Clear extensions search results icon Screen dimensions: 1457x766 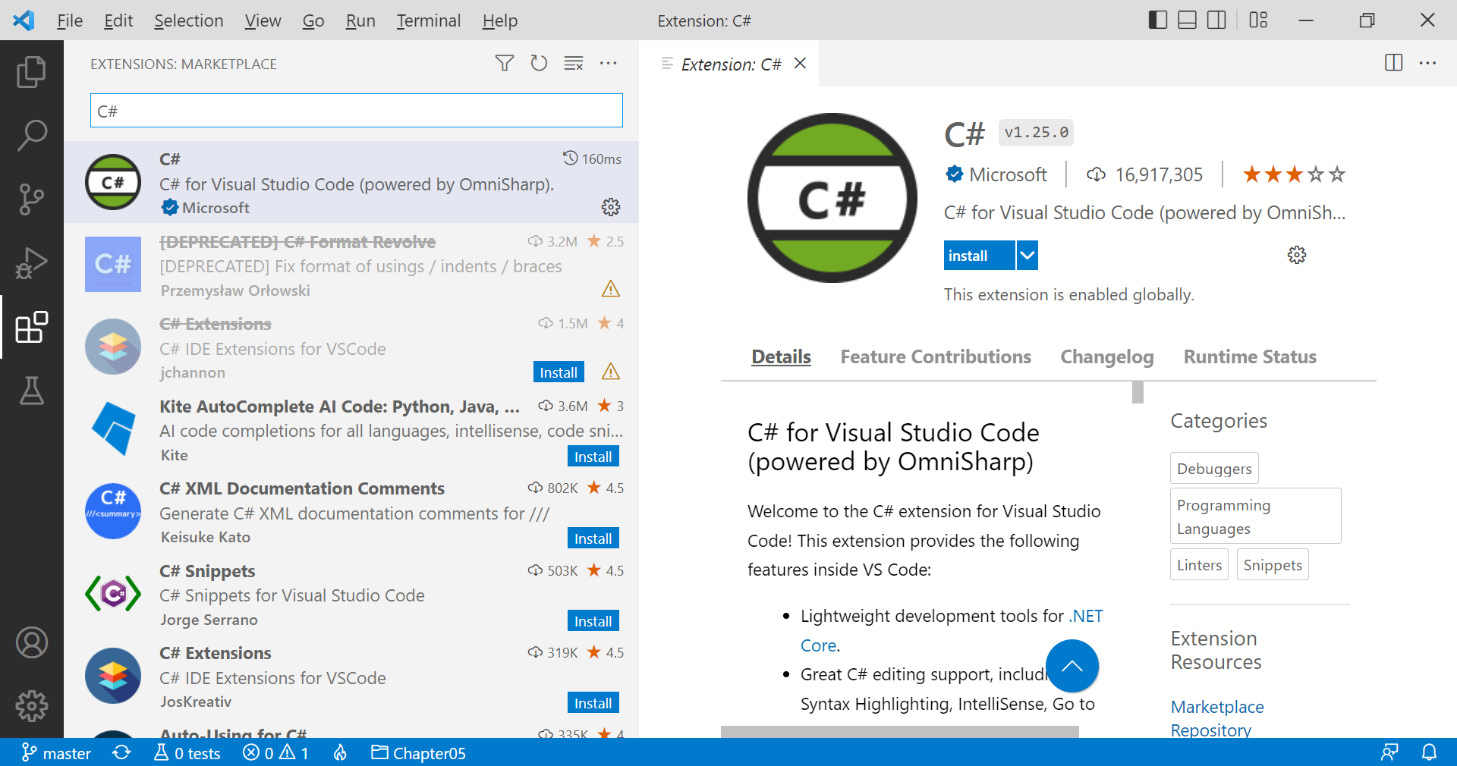(573, 63)
